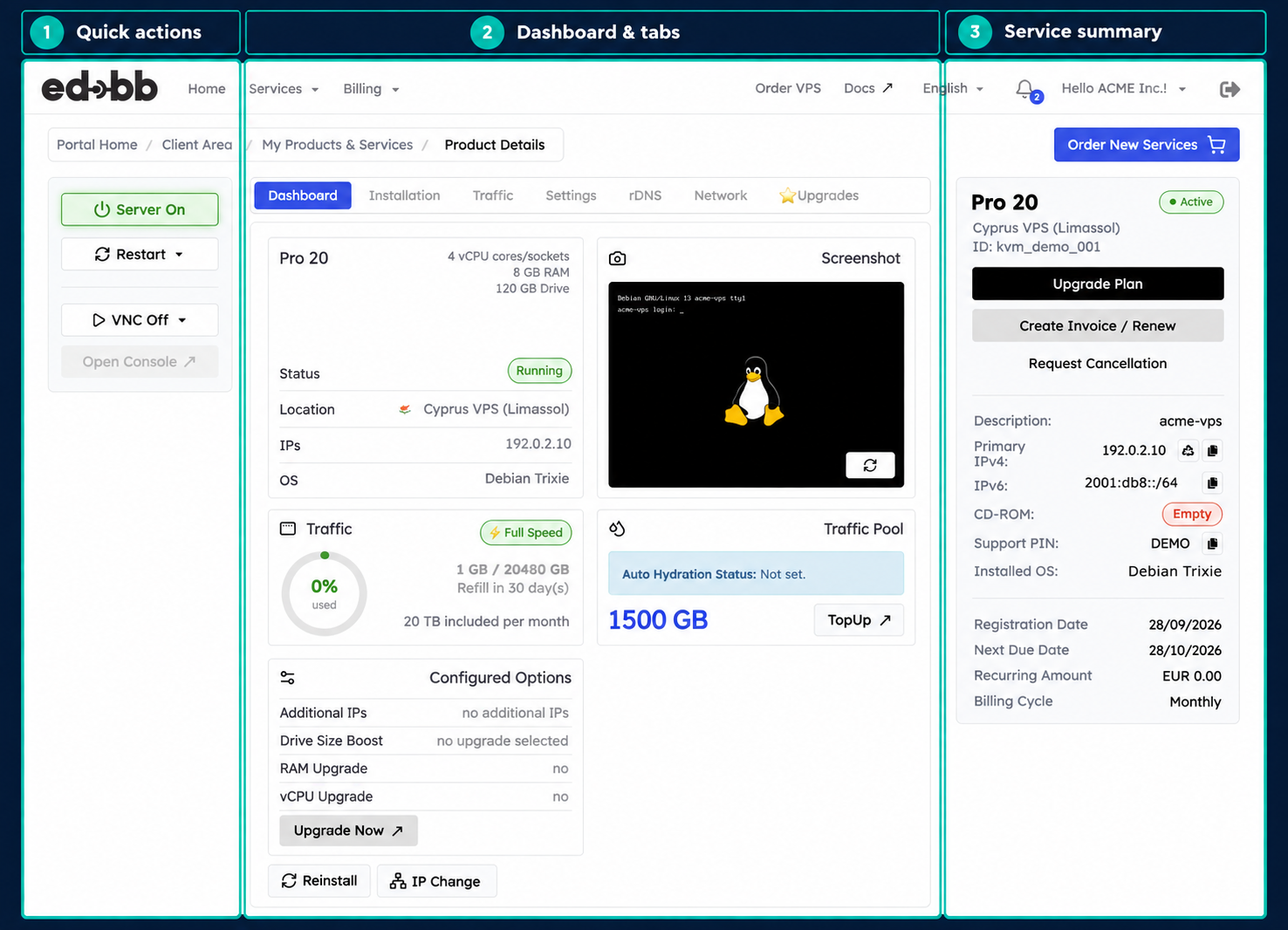Click the logout arrow icon
The image size is (1288, 930).
pos(1230,89)
